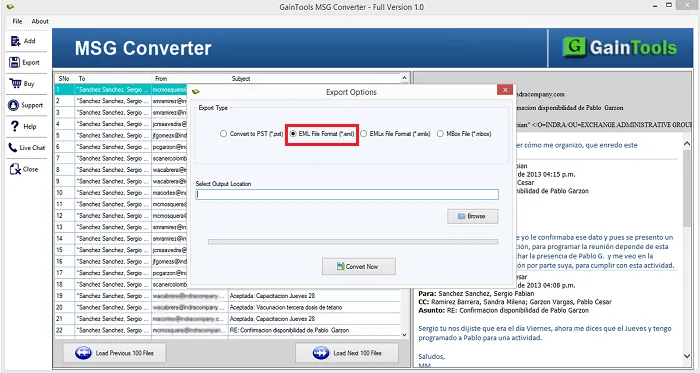Click the Asunto line in preview
This screenshot has height=373, width=700.
click(504, 310)
